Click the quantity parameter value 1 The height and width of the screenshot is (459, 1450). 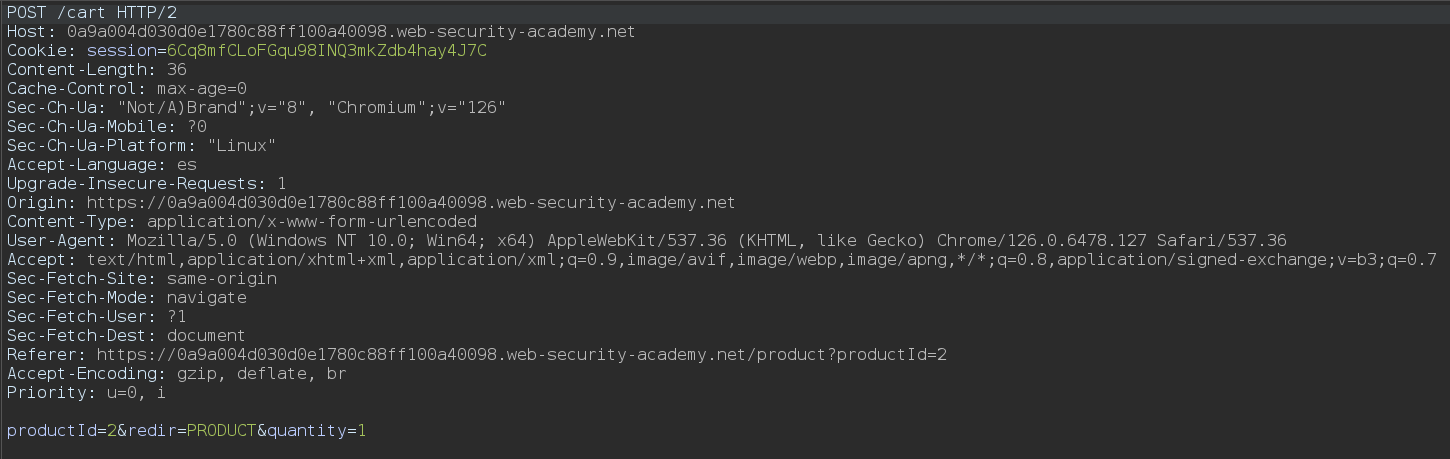point(362,430)
